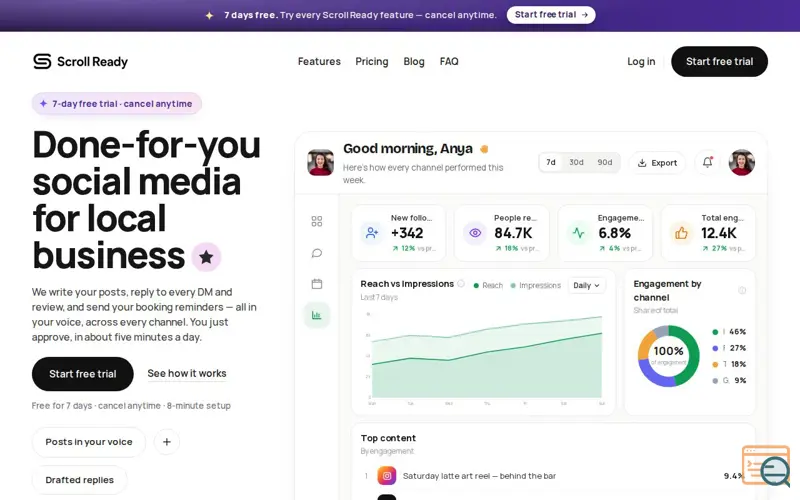Image resolution: width=800 pixels, height=500 pixels.
Task: Click the Engagement rate pulse icon
Action: coord(579,233)
